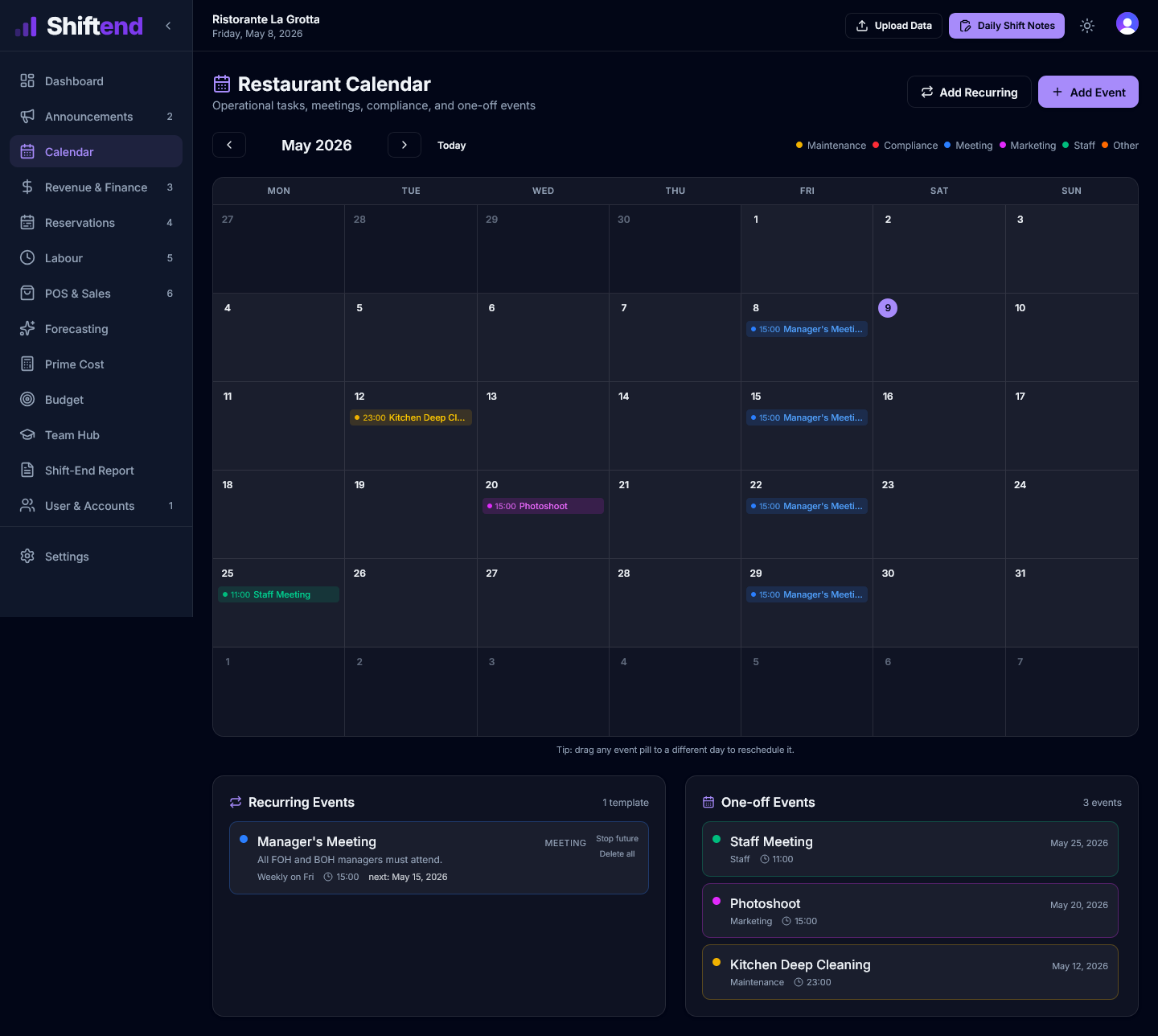Click the Labour clock icon

tap(27, 257)
